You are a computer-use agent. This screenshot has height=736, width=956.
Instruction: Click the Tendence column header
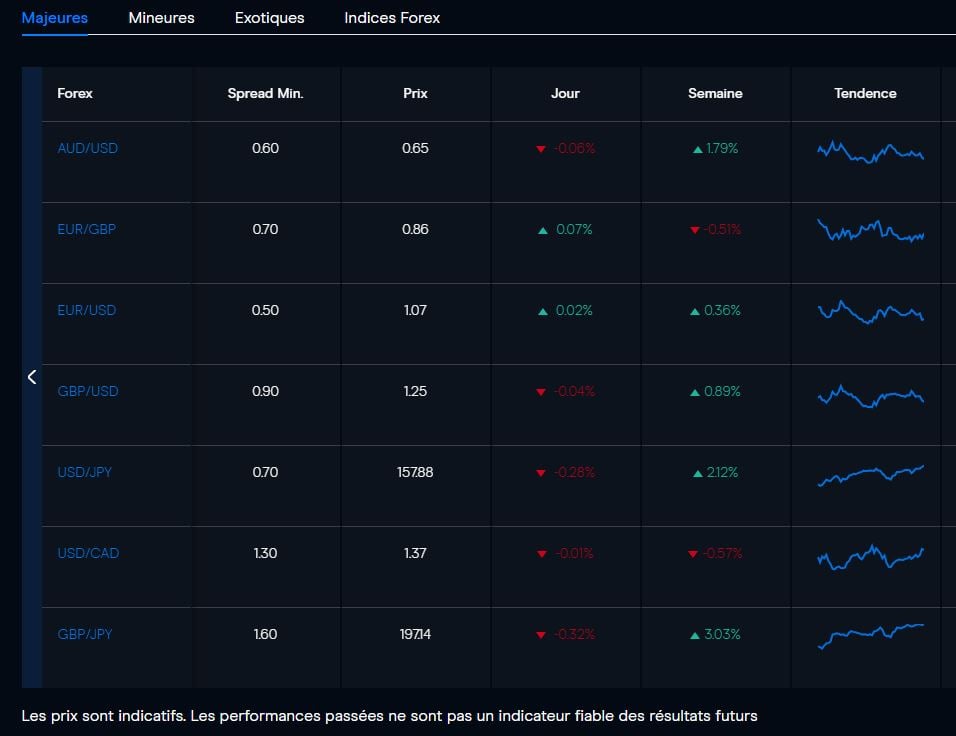(865, 93)
